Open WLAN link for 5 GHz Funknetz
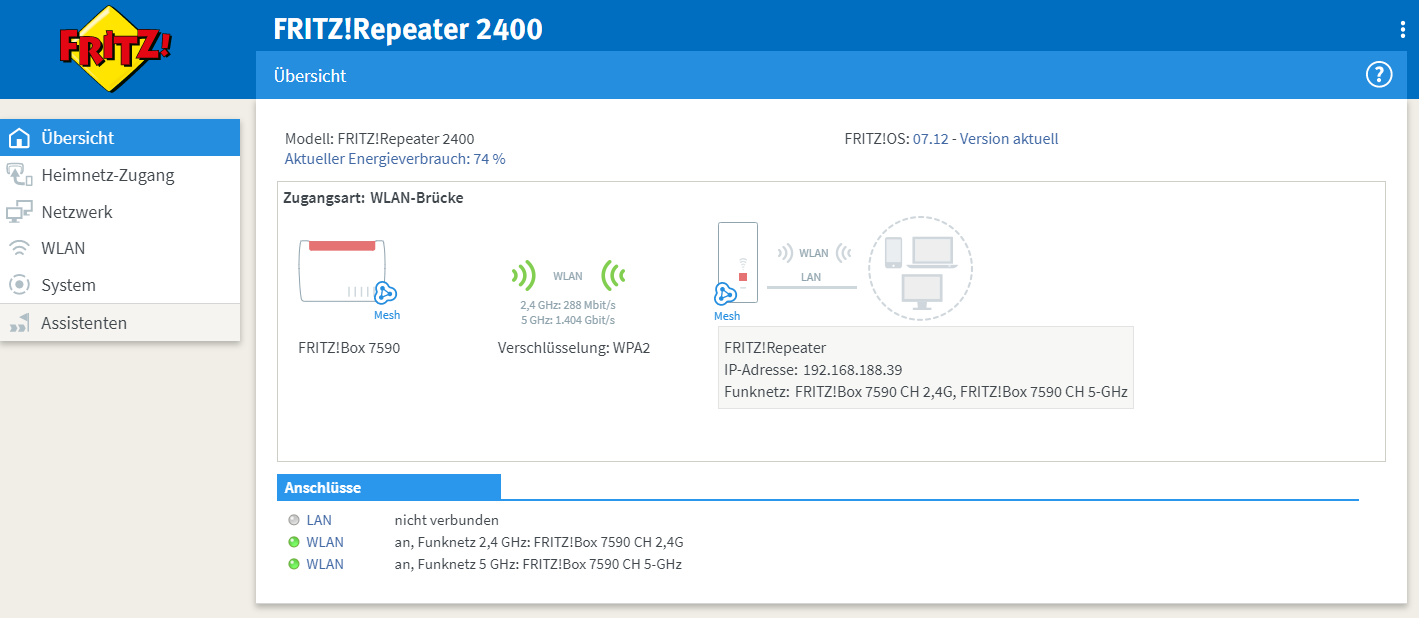The image size is (1419, 618). (325, 564)
